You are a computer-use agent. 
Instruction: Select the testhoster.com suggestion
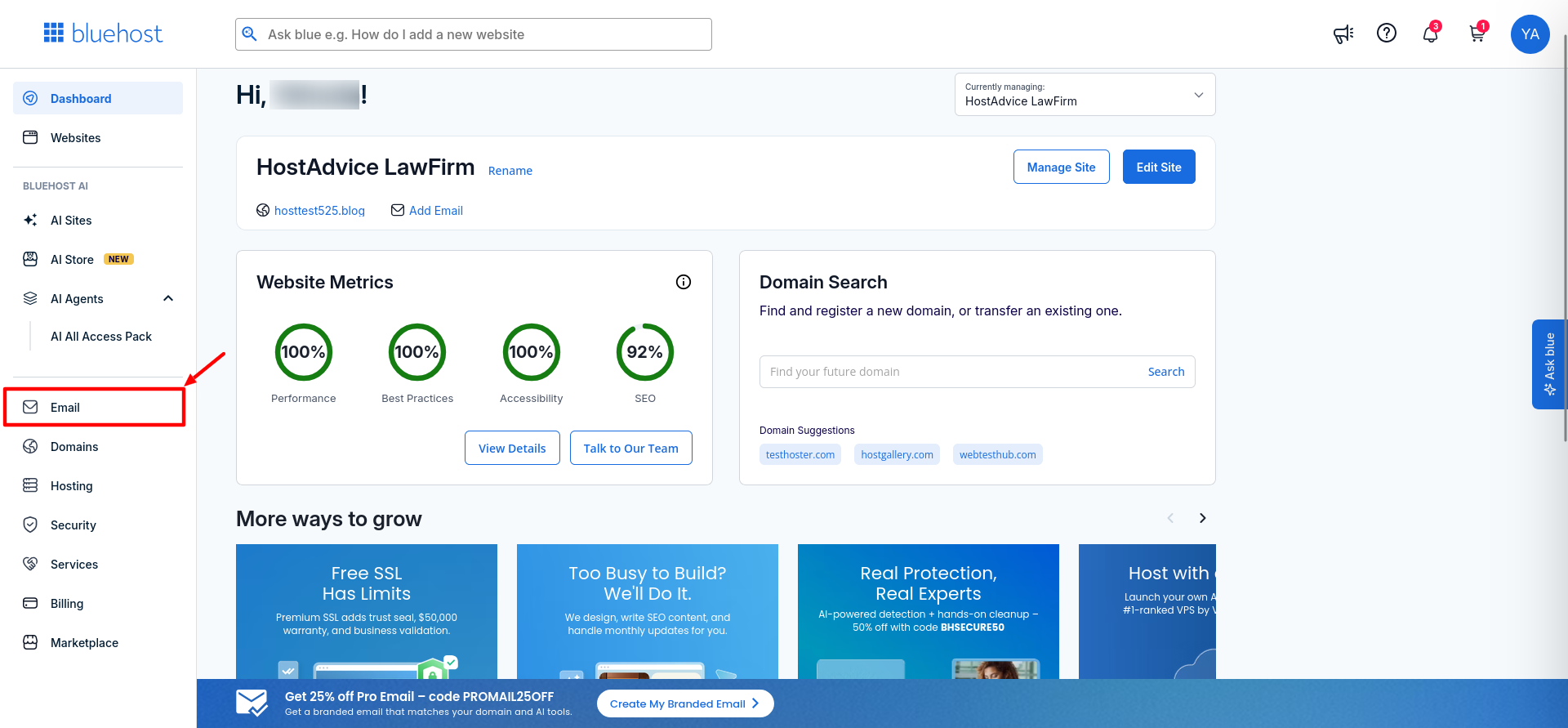pyautogui.click(x=800, y=454)
